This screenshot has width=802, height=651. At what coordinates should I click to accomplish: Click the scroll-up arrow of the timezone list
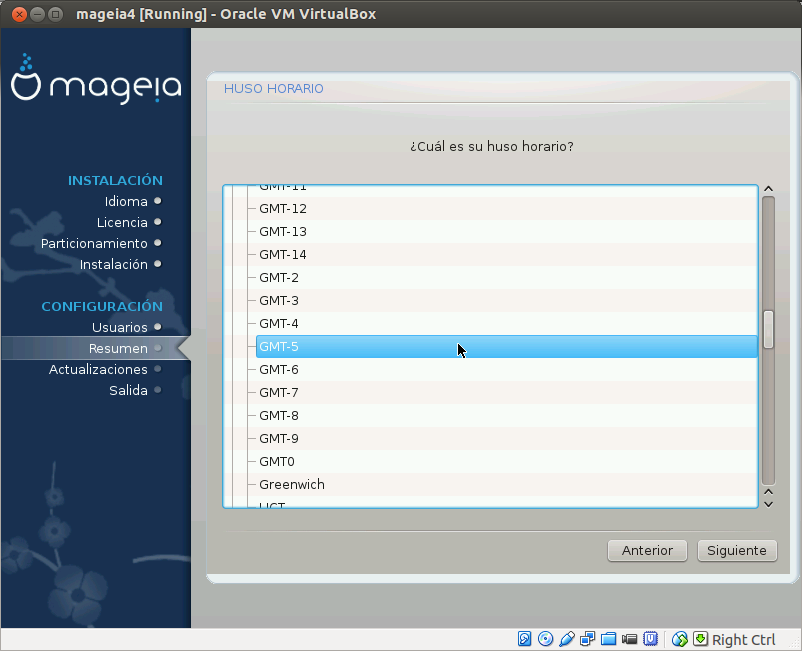[768, 188]
